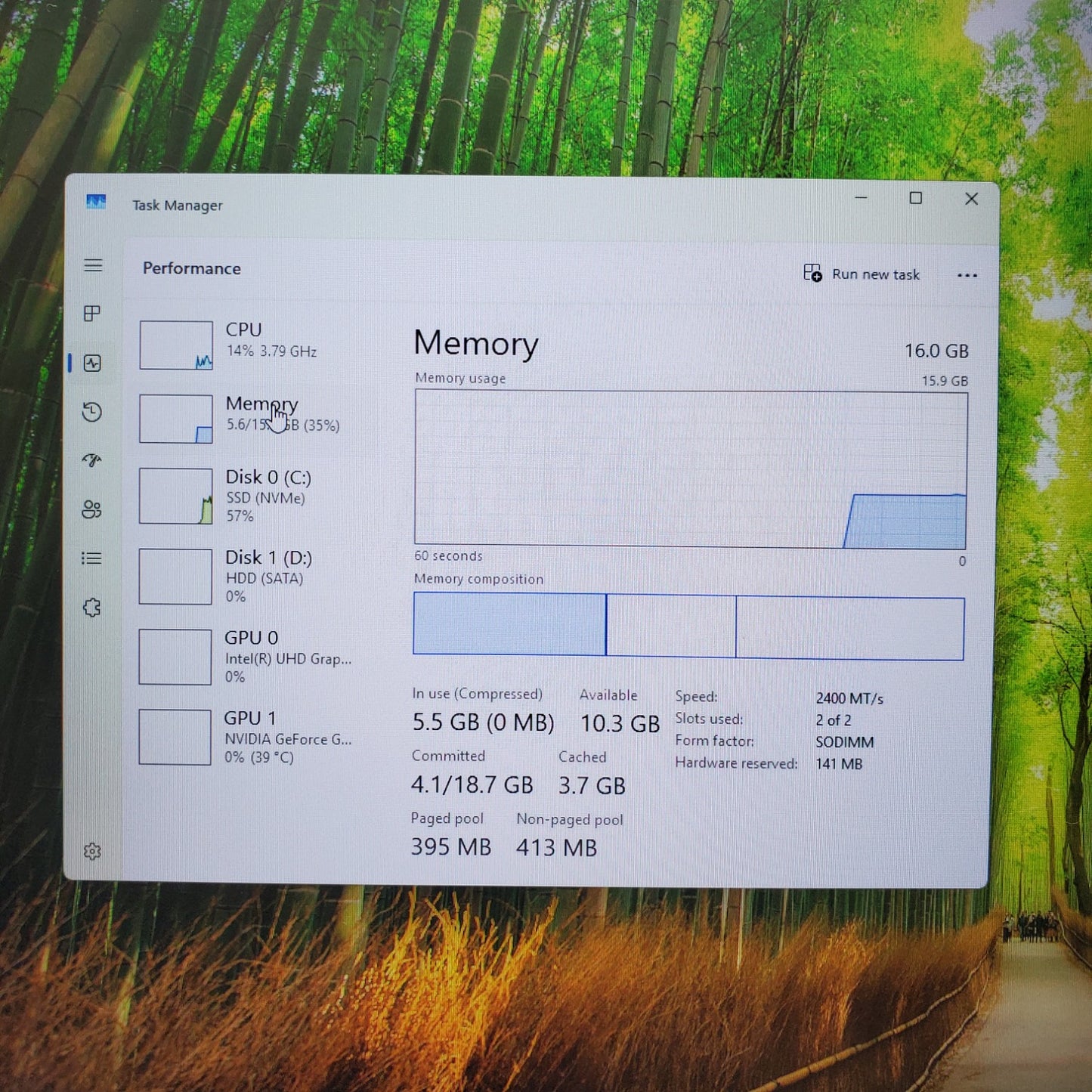Click the Run new task button

pos(862,274)
